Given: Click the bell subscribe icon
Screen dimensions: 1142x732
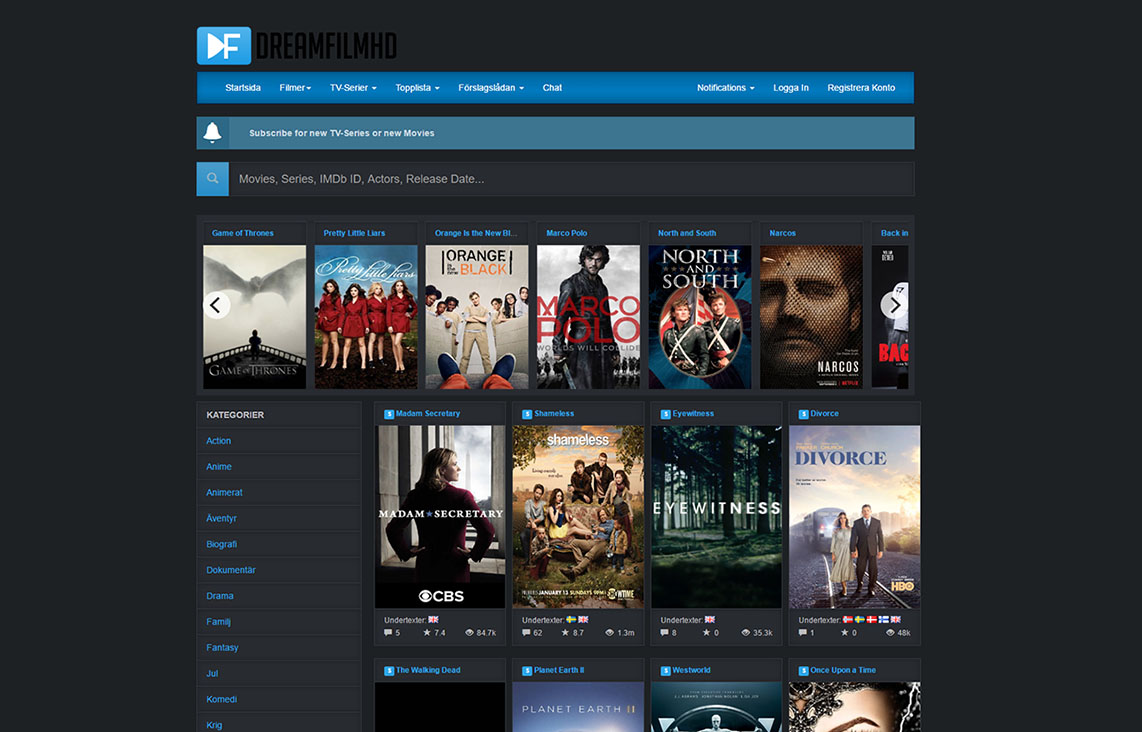Looking at the screenshot, I should (212, 133).
